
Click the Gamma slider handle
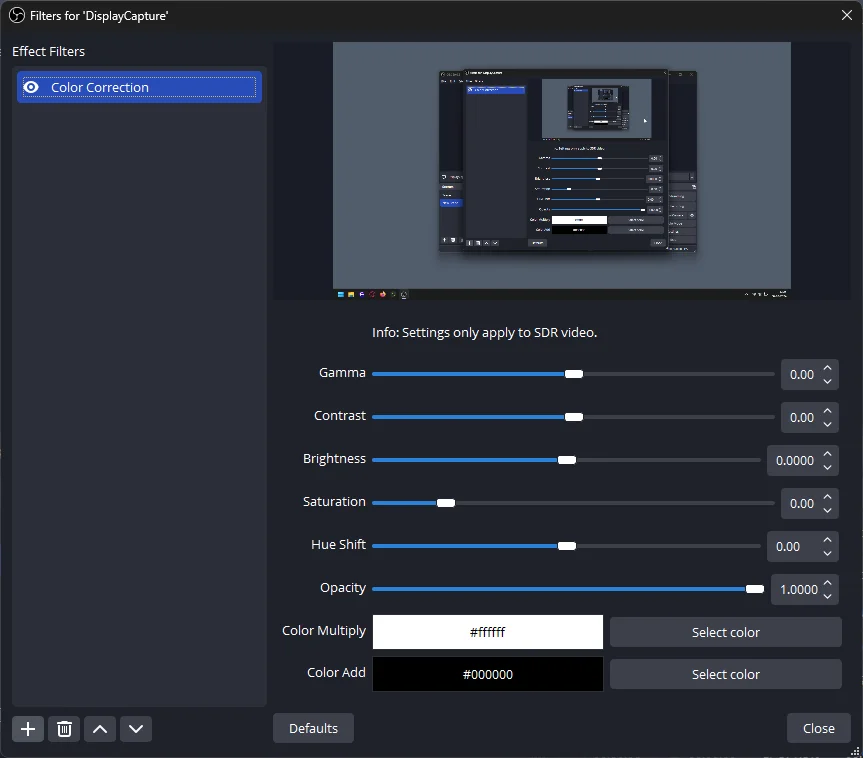573,374
